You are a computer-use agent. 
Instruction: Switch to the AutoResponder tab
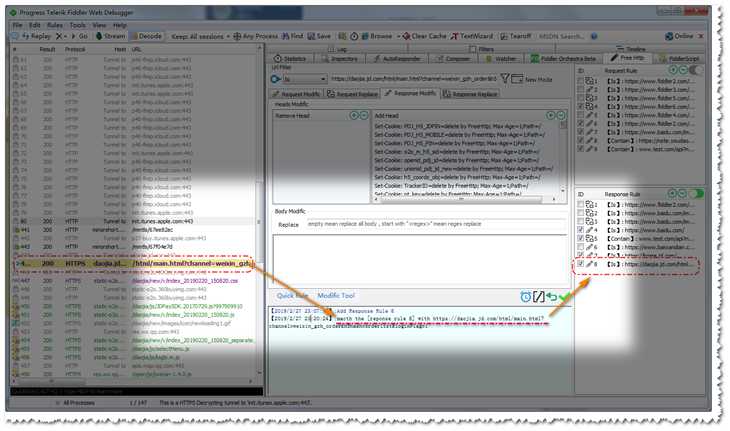(398, 59)
